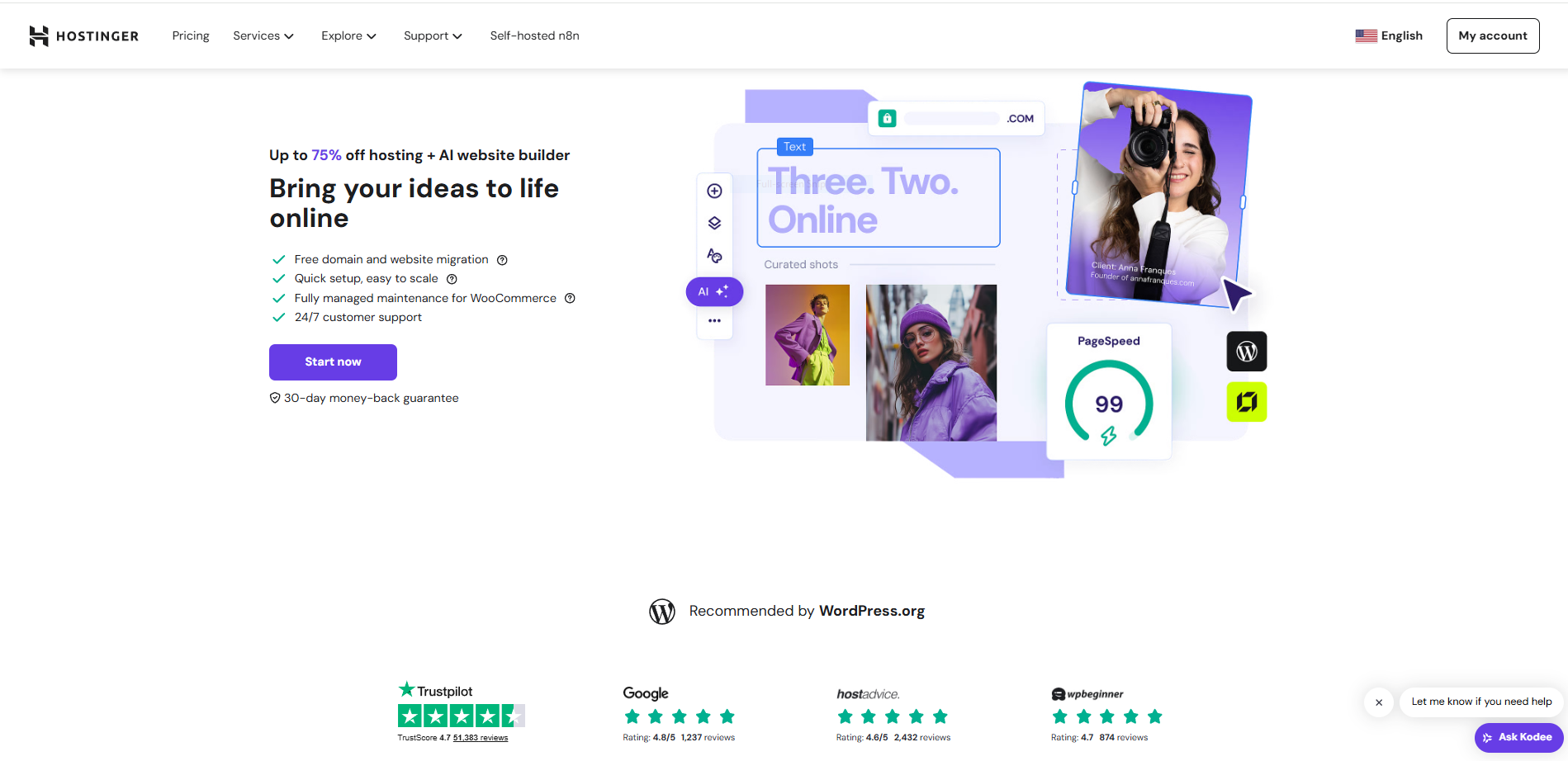Expand the Support dropdown menu
Screen dimensions: 1568x761
(x=433, y=35)
